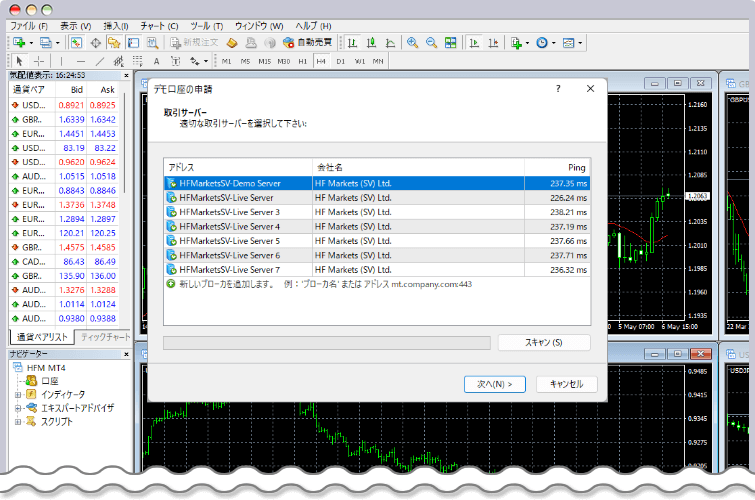Toggle the chart shift icon
Image resolution: width=755 pixels, height=500 pixels.
pyautogui.click(x=493, y=43)
